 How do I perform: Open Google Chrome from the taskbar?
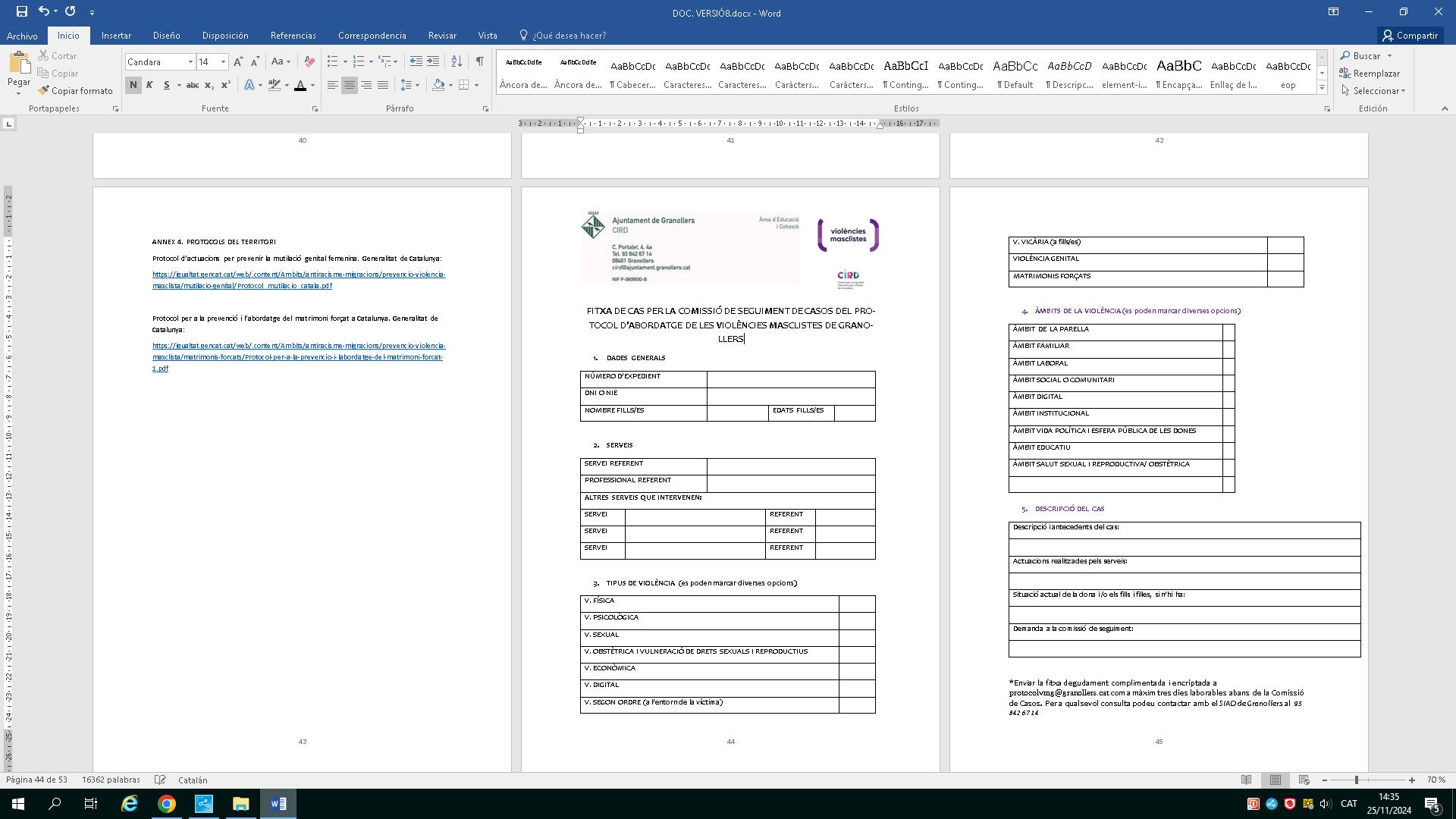point(167,804)
